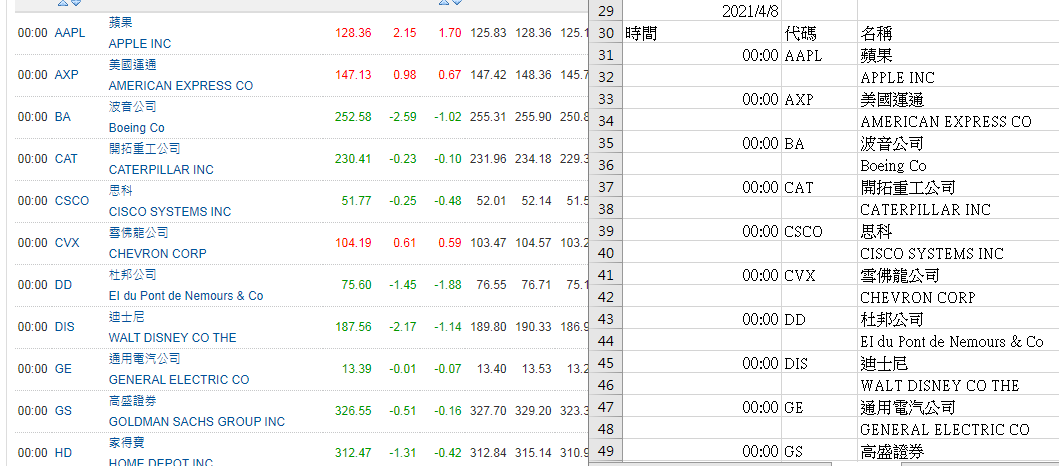
Task: Open the CAT ticker link in the web table
Action: click(66, 159)
